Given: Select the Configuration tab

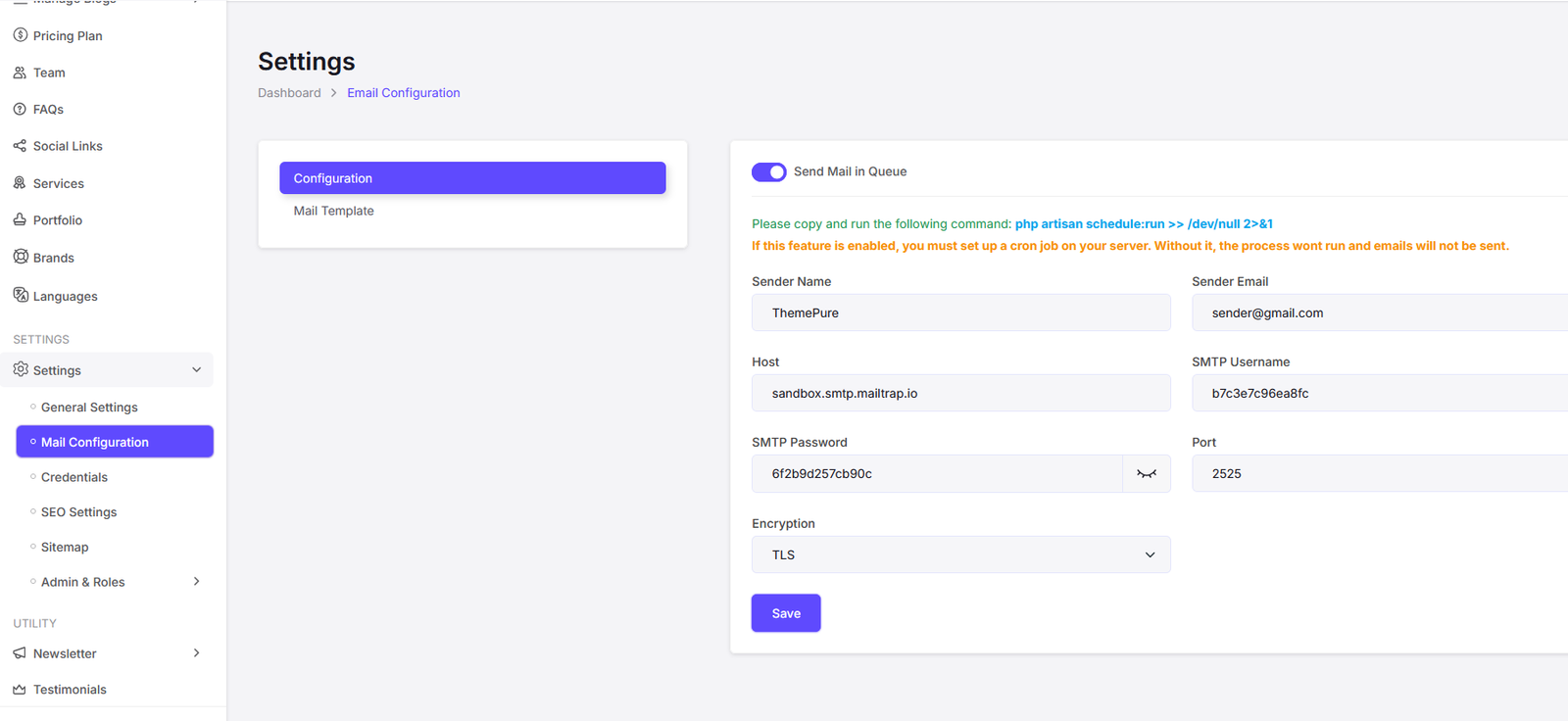Looking at the screenshot, I should click(x=472, y=178).
